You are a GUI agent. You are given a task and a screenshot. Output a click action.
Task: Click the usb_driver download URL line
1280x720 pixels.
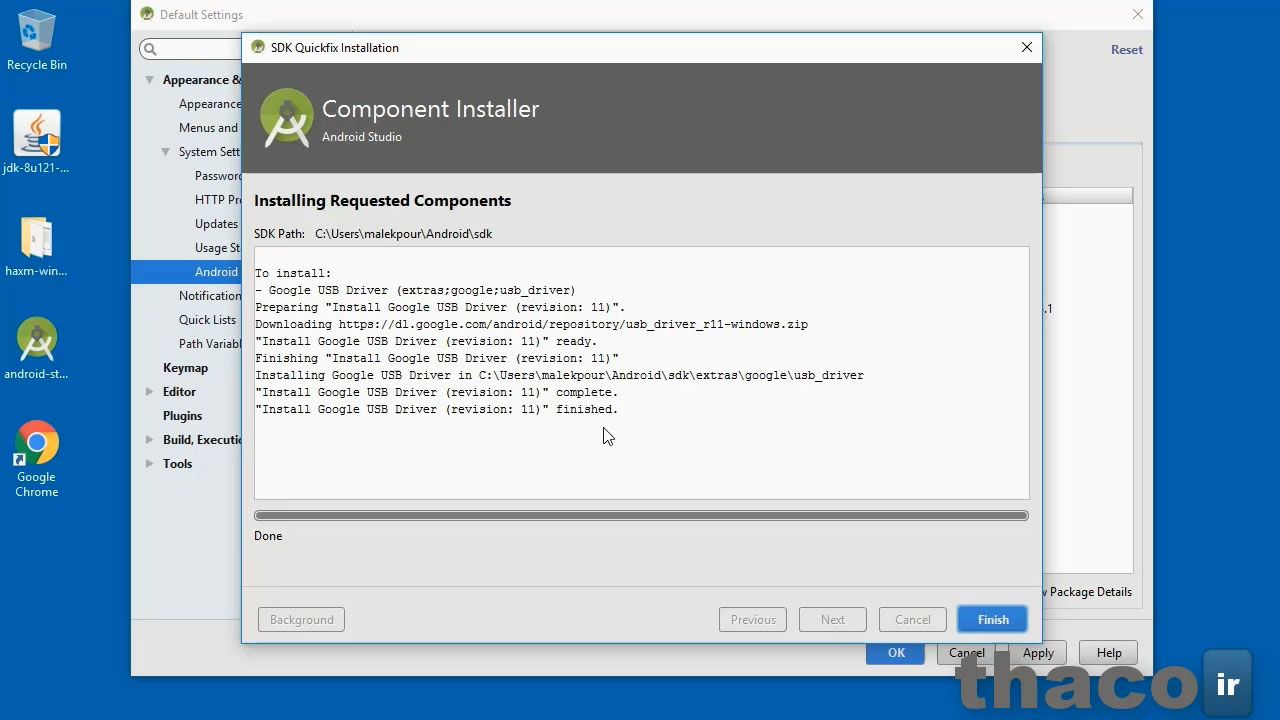click(x=531, y=324)
